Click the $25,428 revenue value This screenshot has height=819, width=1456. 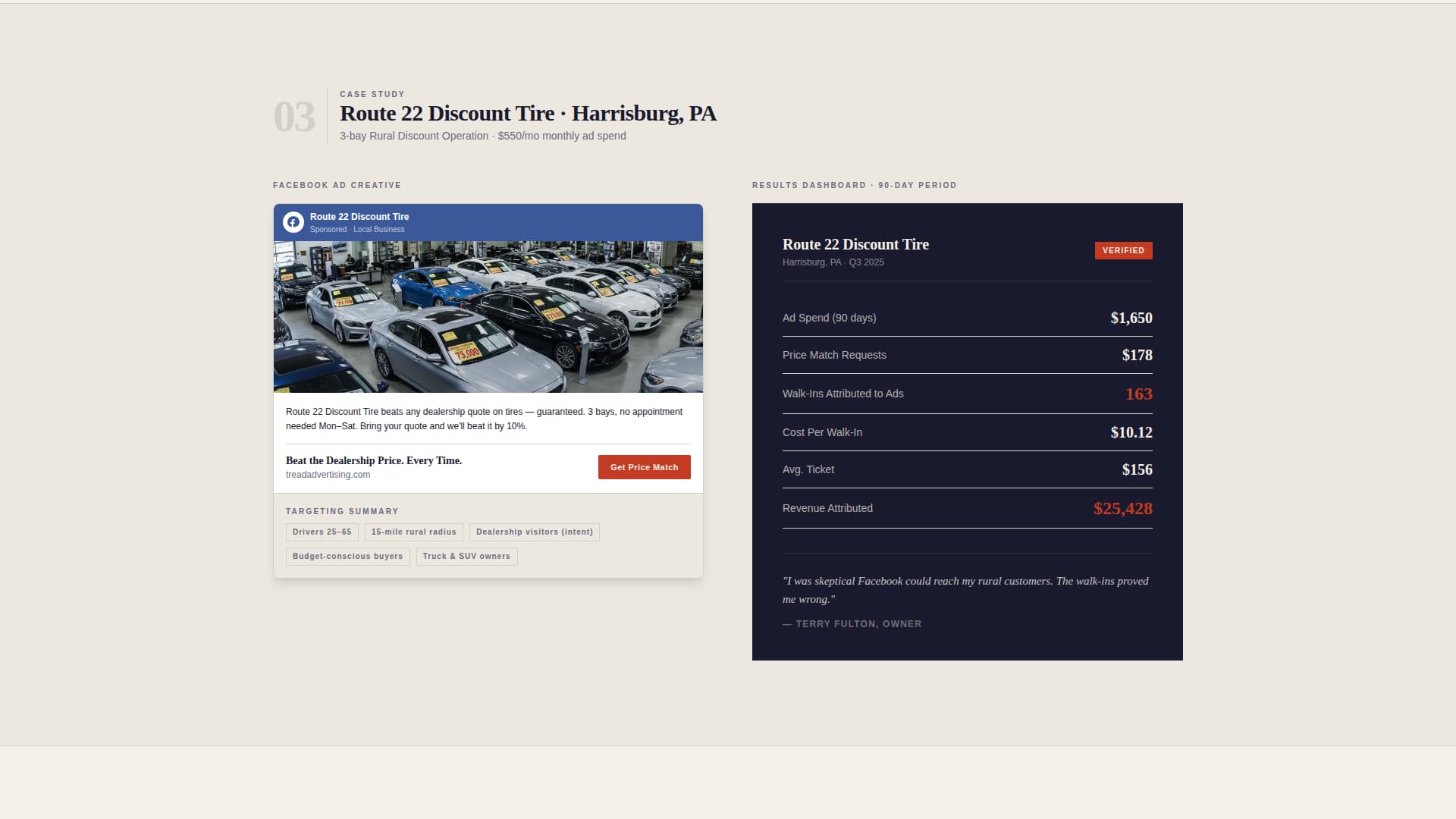click(x=1122, y=508)
